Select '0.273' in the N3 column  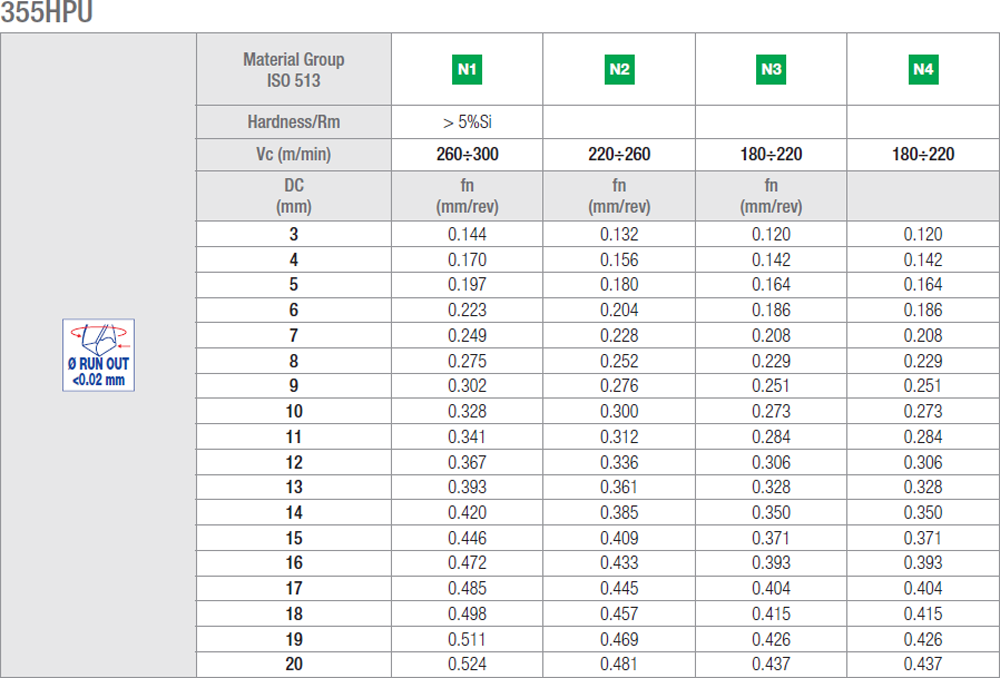(x=771, y=411)
